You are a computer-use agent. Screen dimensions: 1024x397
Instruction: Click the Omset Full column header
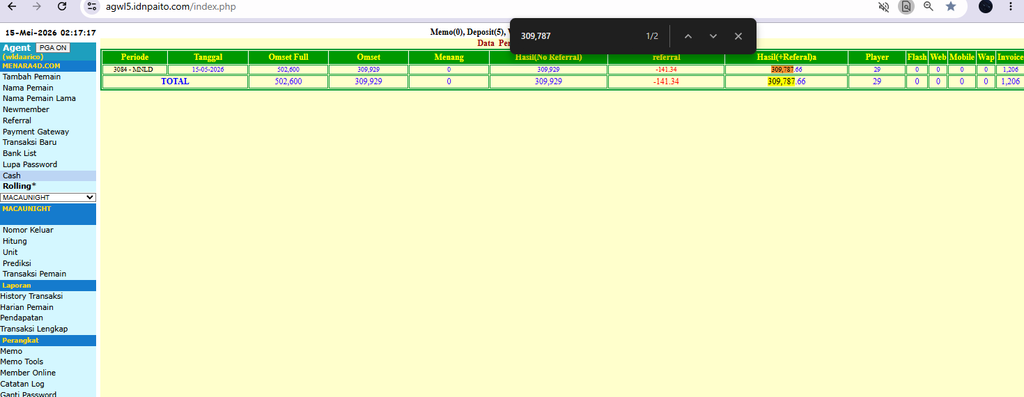(x=289, y=57)
